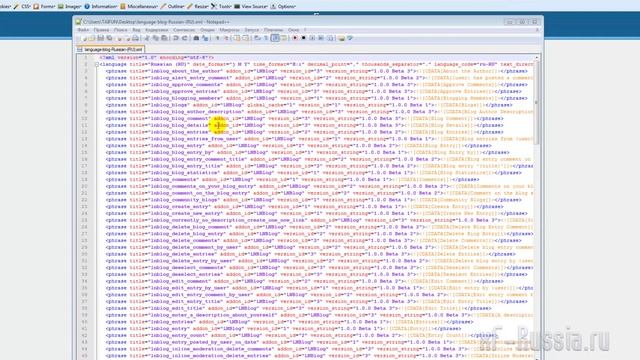Stop macro recording with black square icon

pos(303,38)
